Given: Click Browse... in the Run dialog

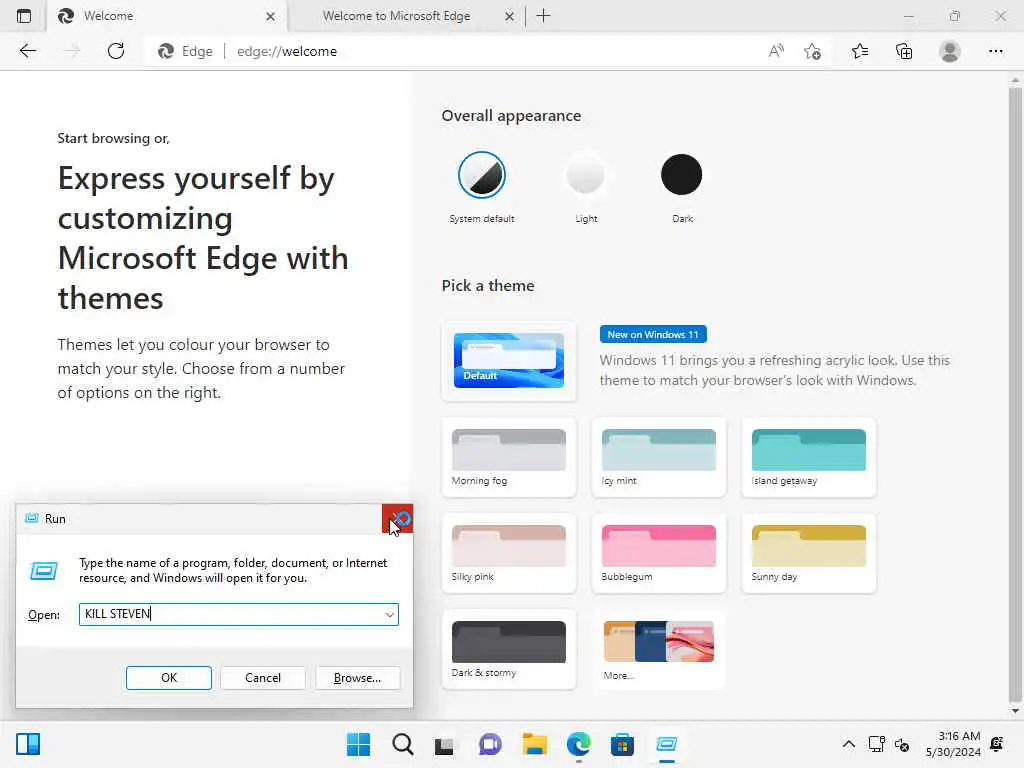Looking at the screenshot, I should tap(357, 678).
